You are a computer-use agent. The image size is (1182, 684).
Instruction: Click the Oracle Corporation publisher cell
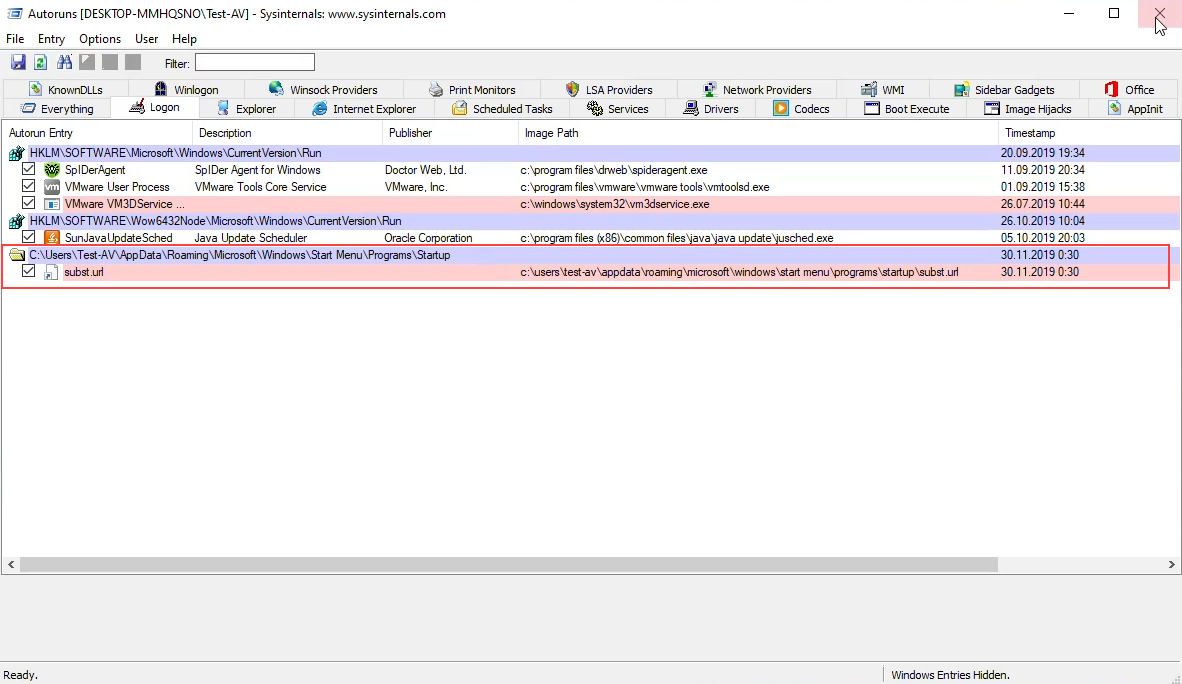pos(428,238)
